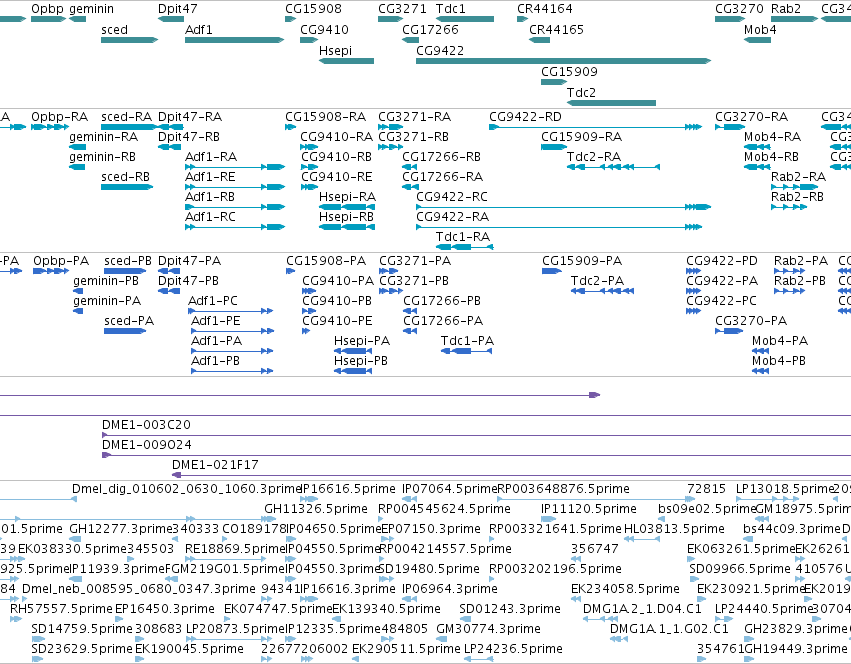Select the sced-RB transcript label

click(x=125, y=177)
